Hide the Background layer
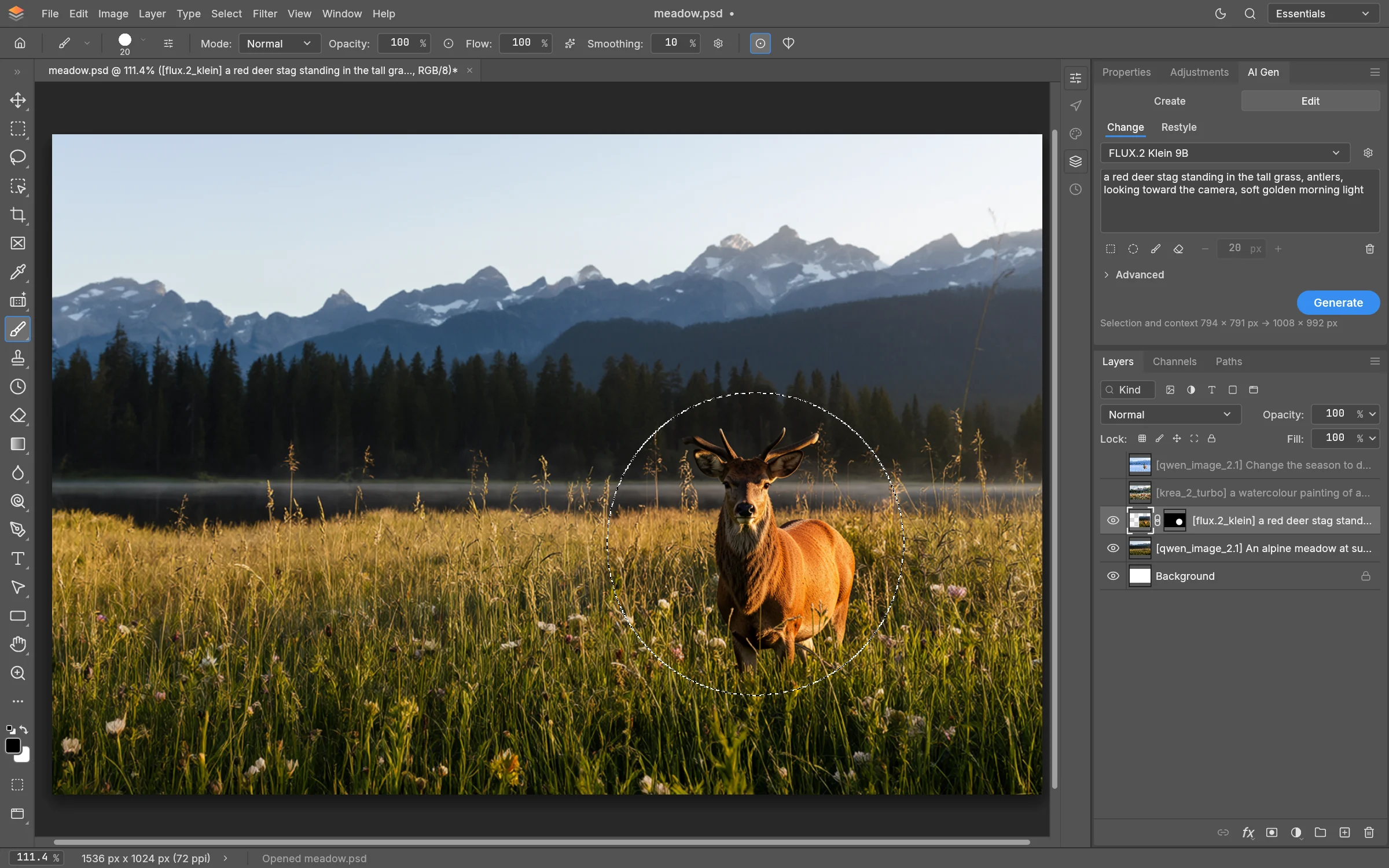Image resolution: width=1389 pixels, height=868 pixels. pos(1113,576)
